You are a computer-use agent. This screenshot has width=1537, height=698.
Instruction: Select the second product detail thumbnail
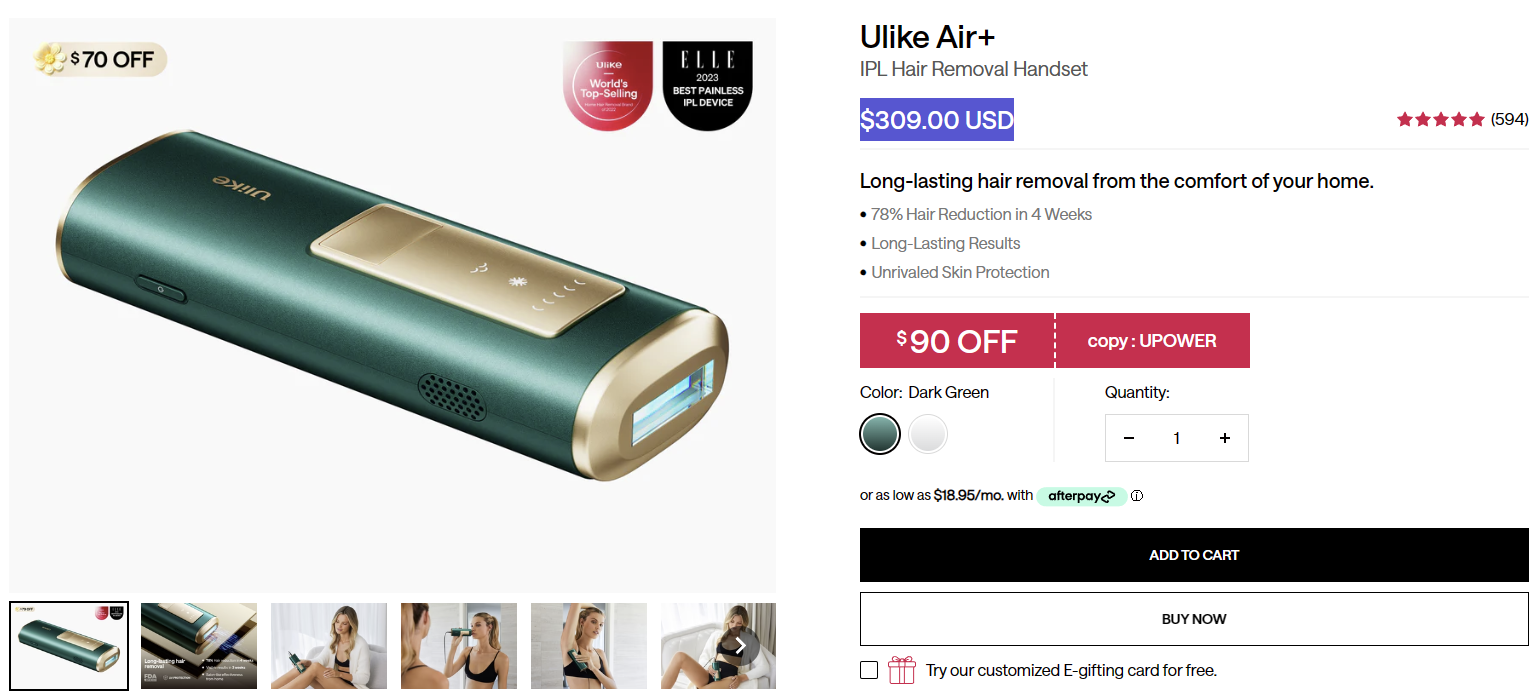pos(199,646)
